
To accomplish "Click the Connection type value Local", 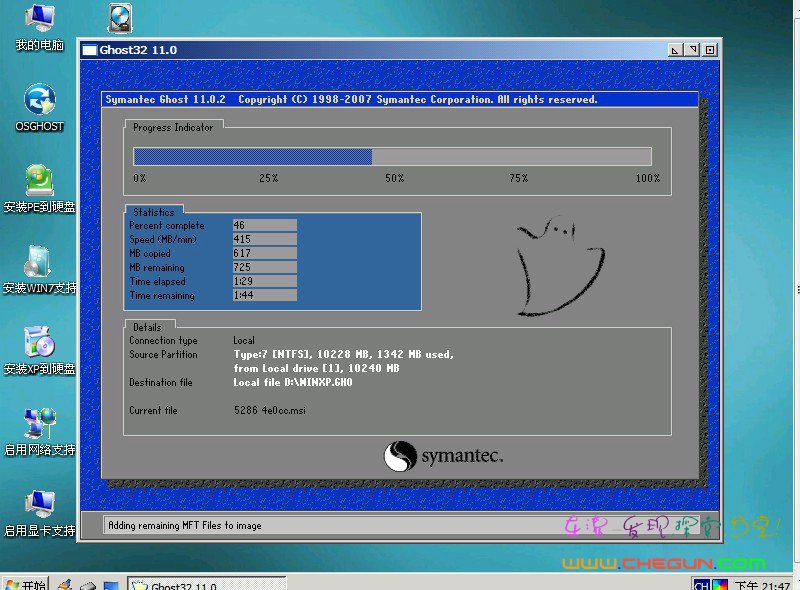I will [x=244, y=340].
